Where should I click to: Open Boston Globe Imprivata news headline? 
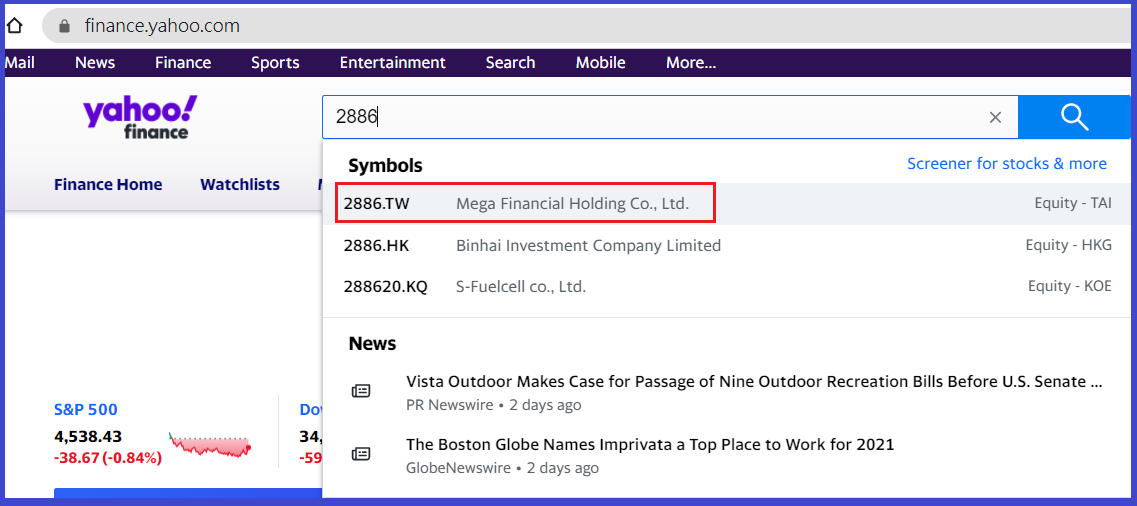click(650, 444)
